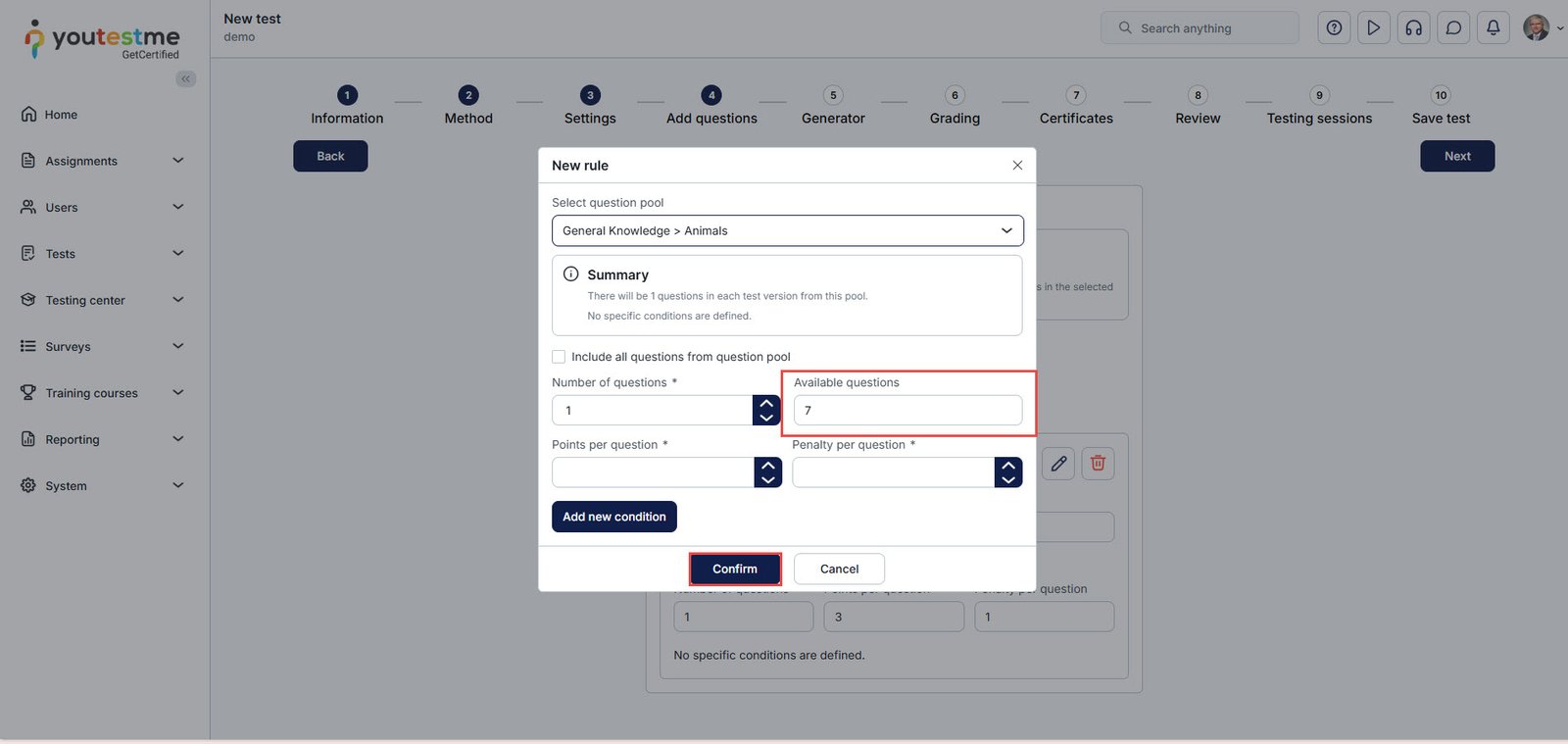The image size is (1568, 744).
Task: Open the headset support icon
Action: tap(1413, 28)
